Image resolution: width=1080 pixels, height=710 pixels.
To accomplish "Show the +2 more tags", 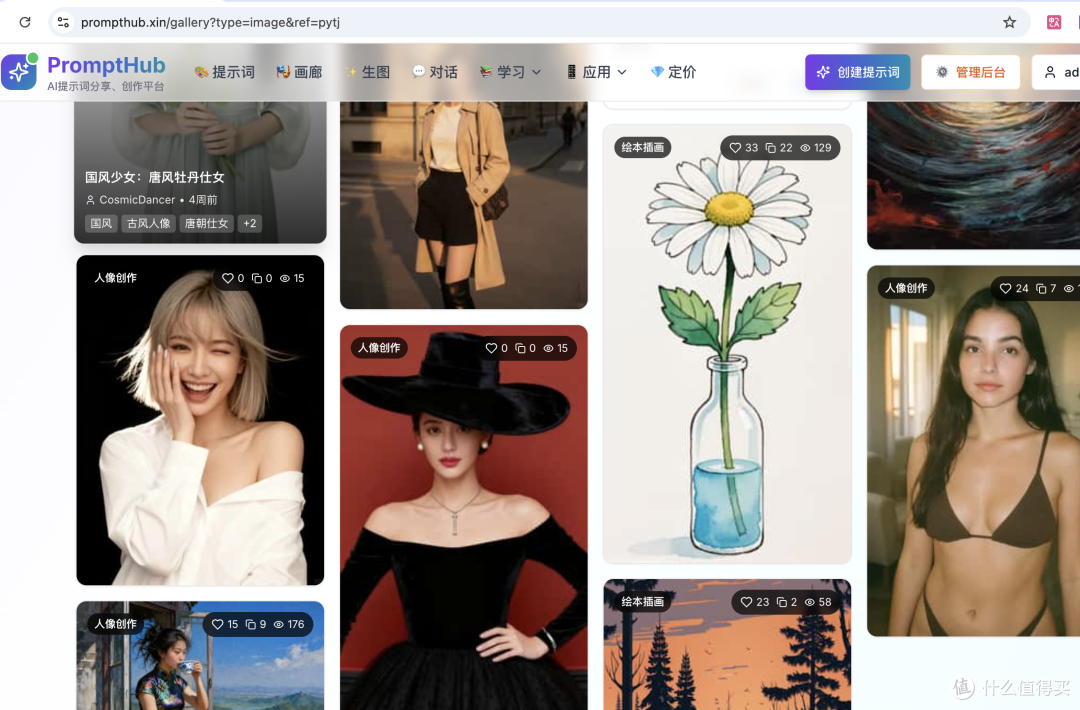I will click(249, 223).
